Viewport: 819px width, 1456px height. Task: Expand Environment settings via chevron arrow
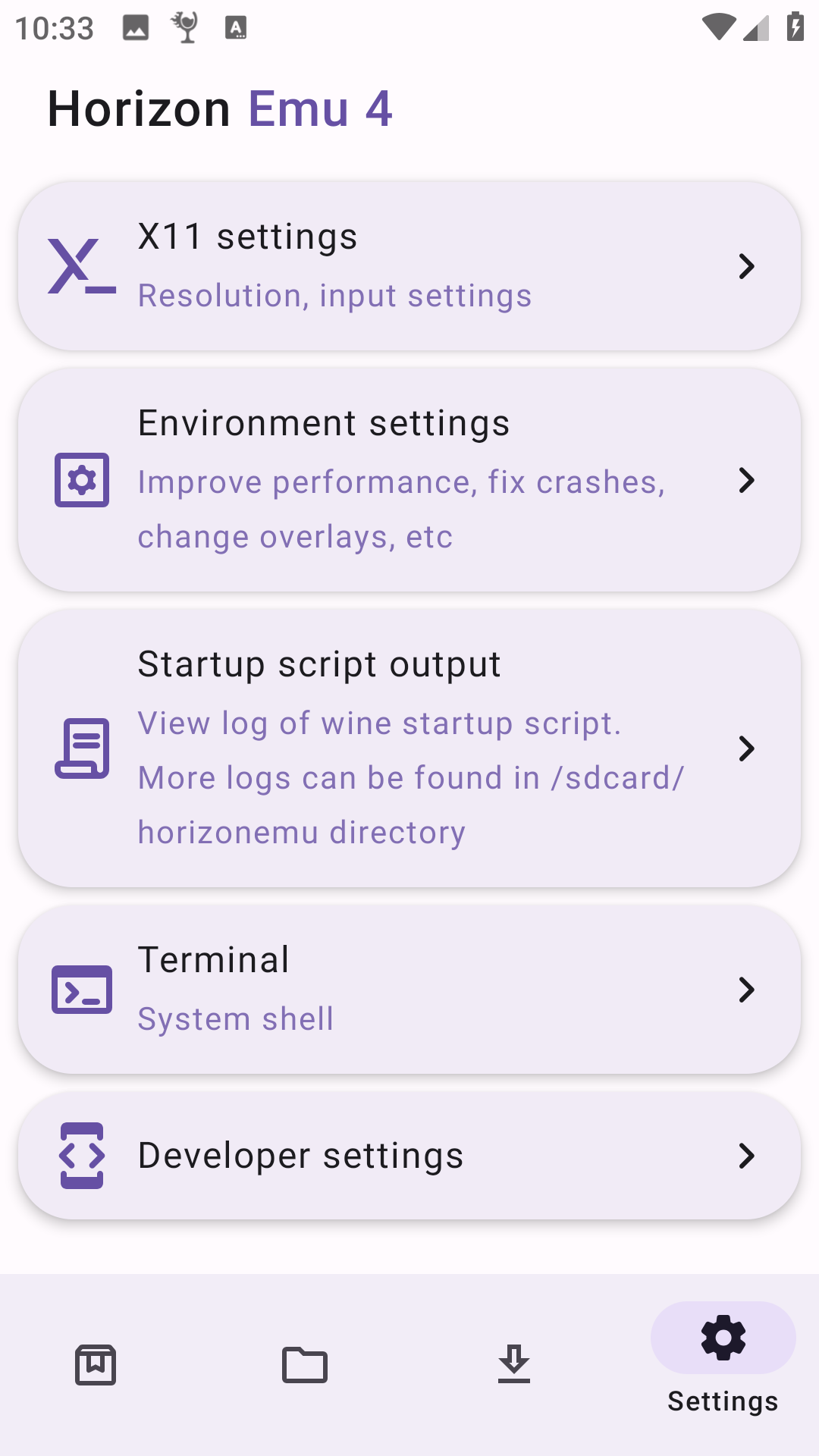[x=747, y=480]
